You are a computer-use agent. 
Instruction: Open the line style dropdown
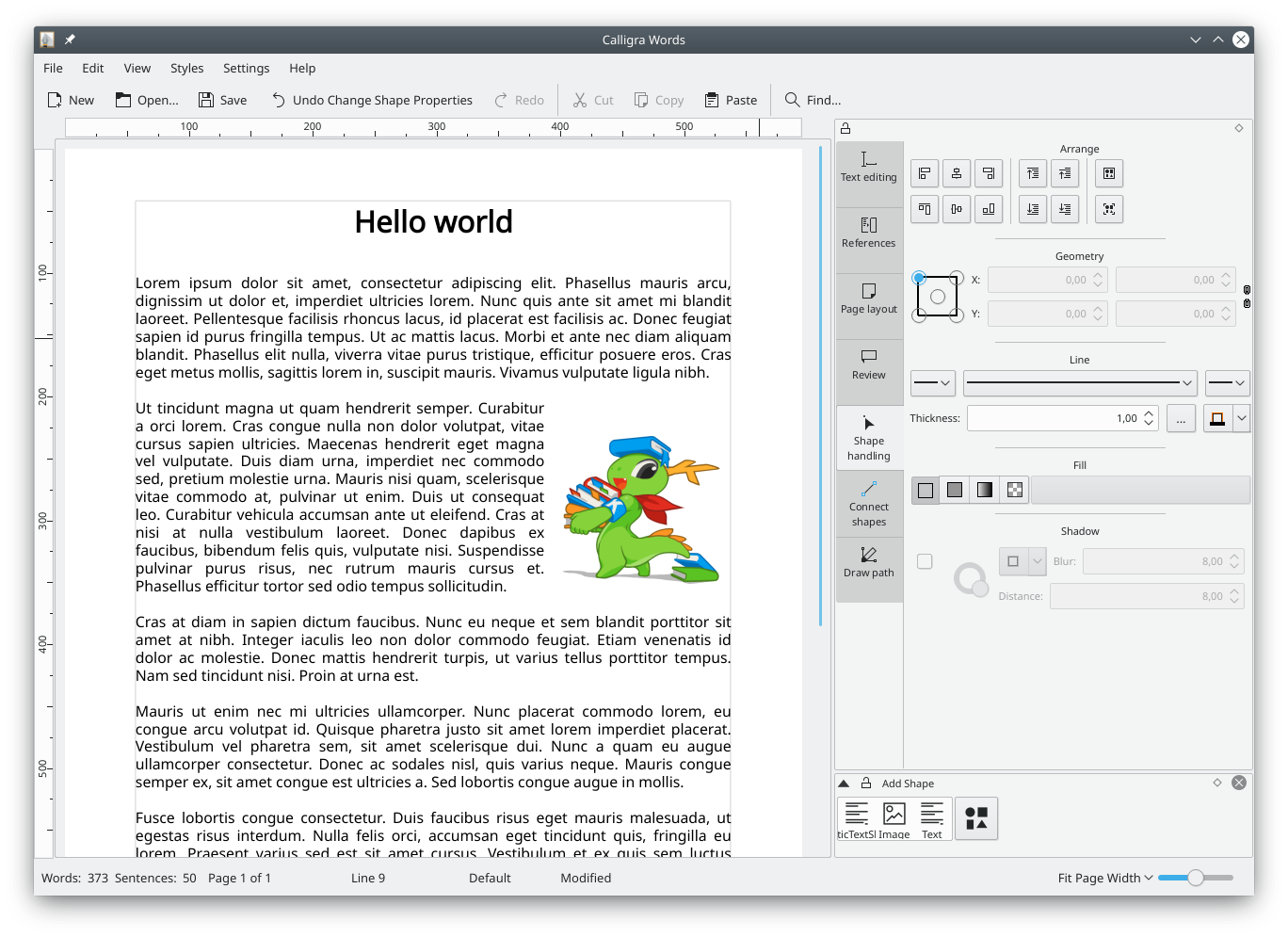[1080, 383]
